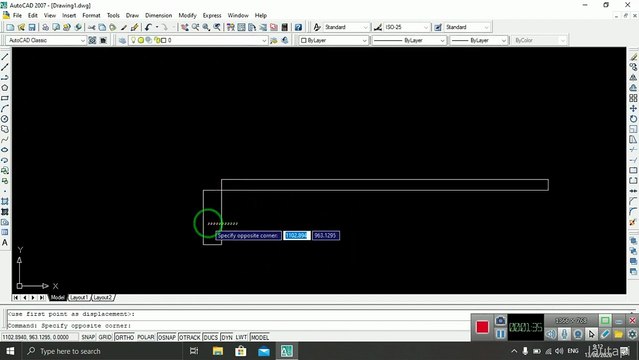This screenshot has width=639, height=360.
Task: Open Layer Properties Manager icon
Action: (x=122, y=40)
